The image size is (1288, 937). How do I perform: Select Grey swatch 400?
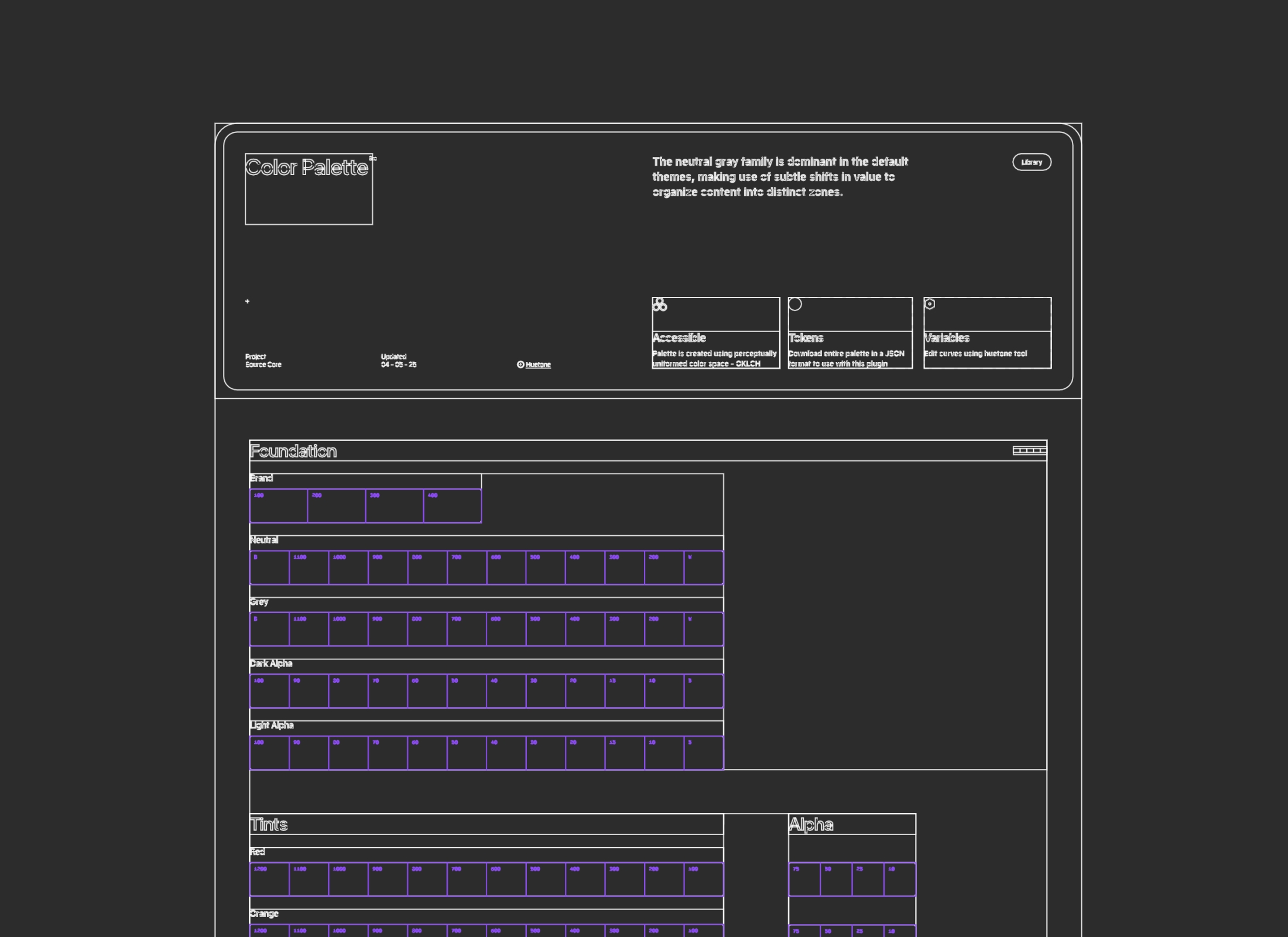[585, 629]
